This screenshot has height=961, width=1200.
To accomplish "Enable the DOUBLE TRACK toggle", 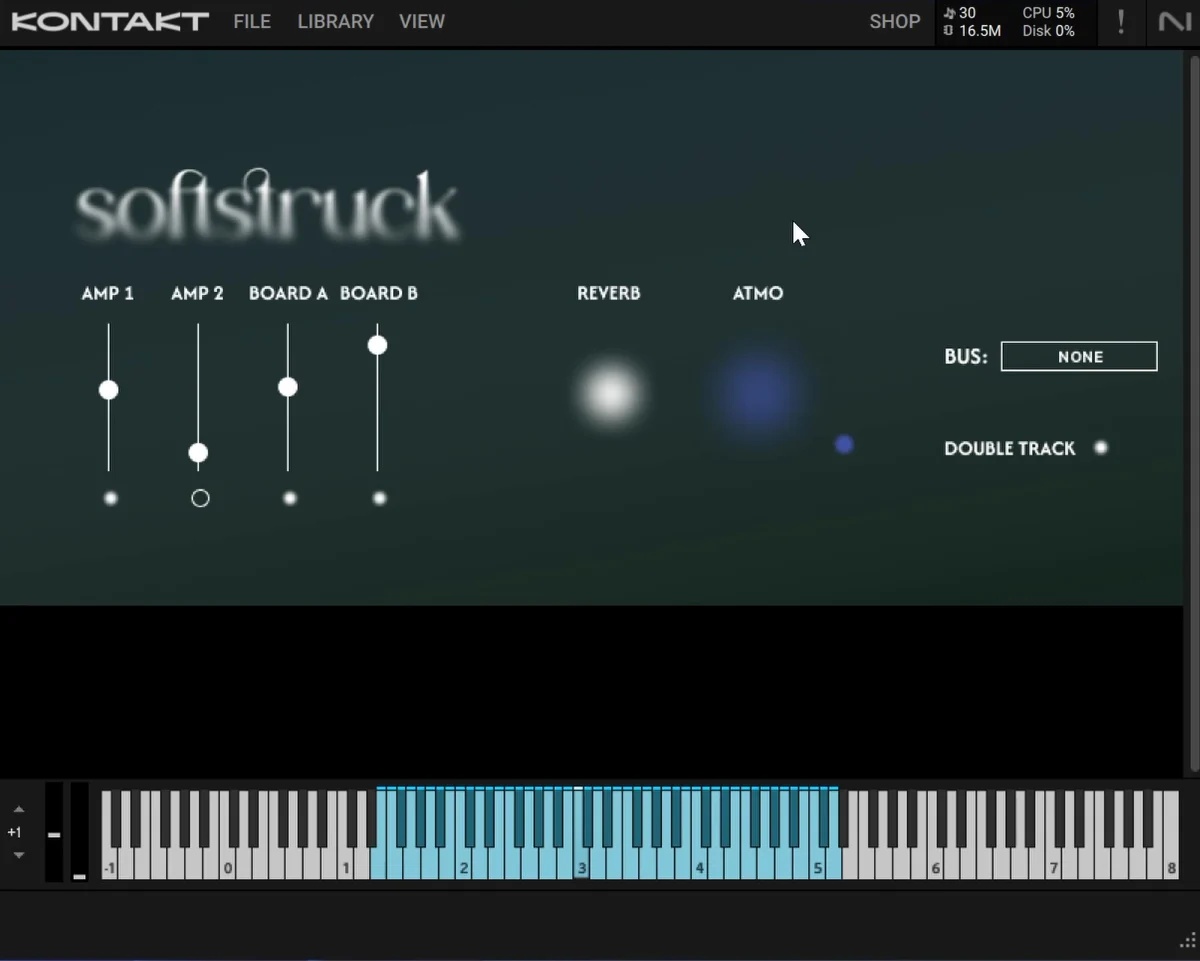I will pyautogui.click(x=1101, y=448).
